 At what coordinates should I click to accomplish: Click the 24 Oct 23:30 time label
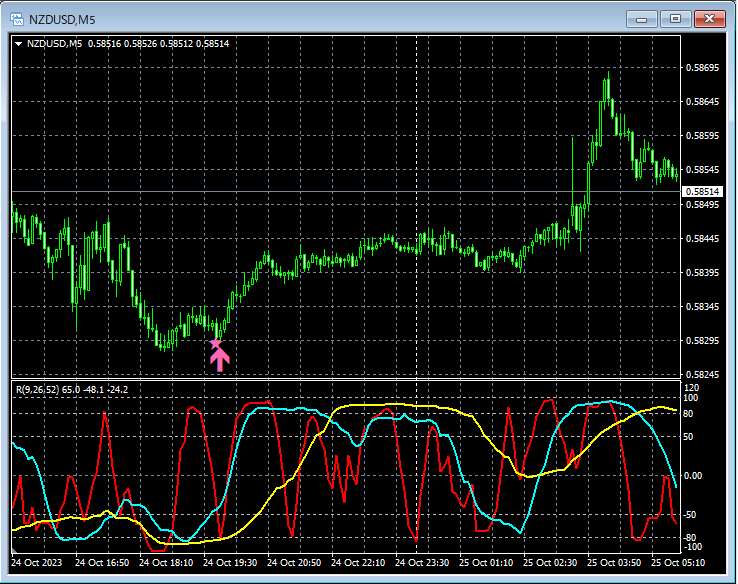click(x=422, y=563)
